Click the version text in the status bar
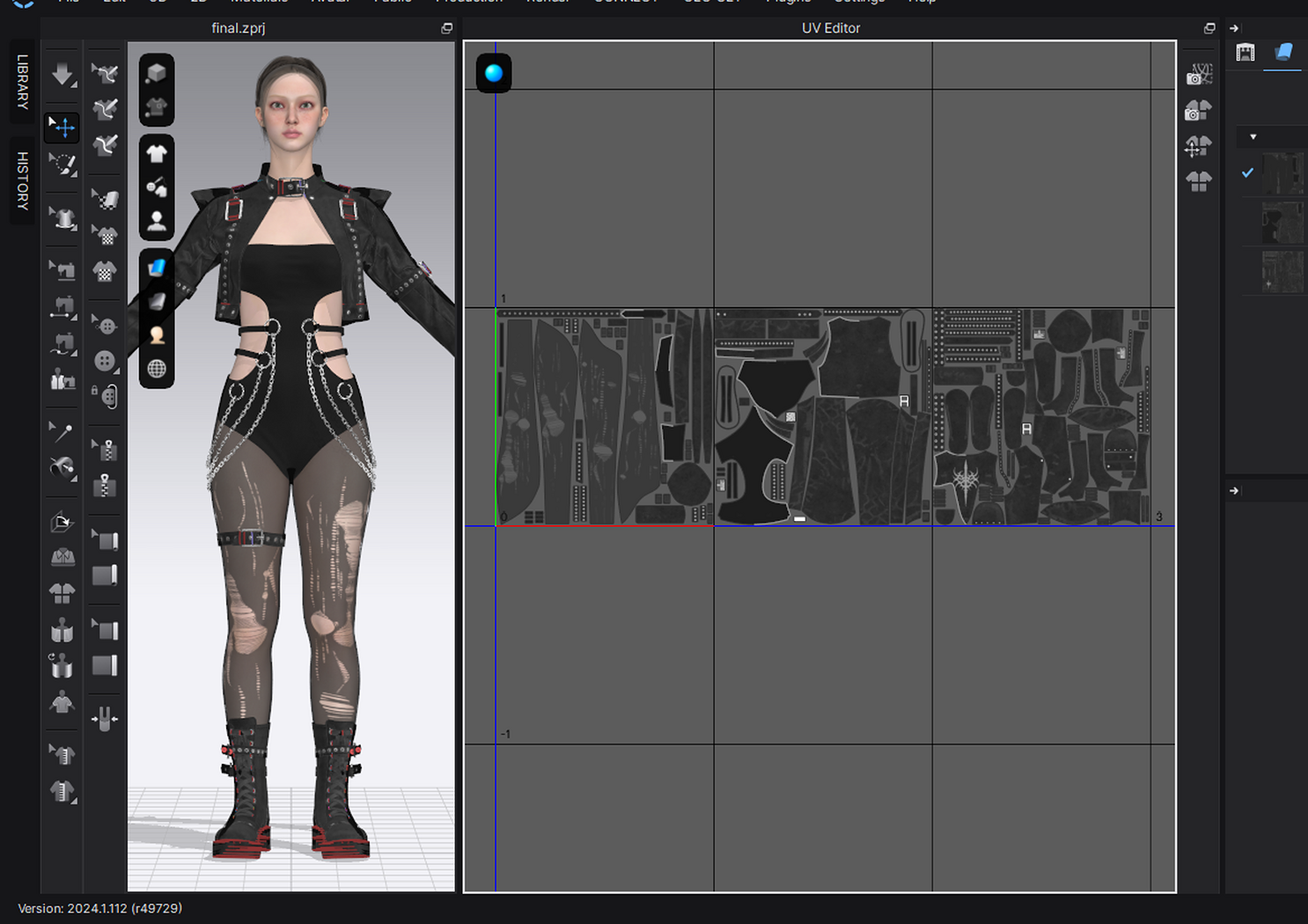The image size is (1308, 924). coord(99,908)
